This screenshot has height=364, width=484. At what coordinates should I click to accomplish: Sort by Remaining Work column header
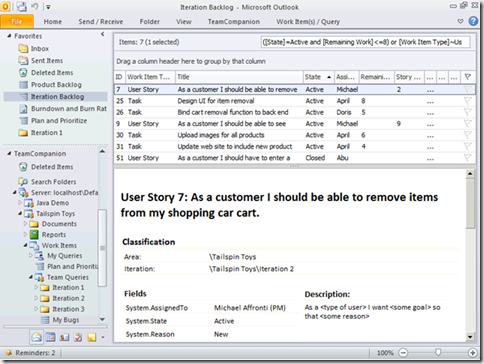[376, 77]
